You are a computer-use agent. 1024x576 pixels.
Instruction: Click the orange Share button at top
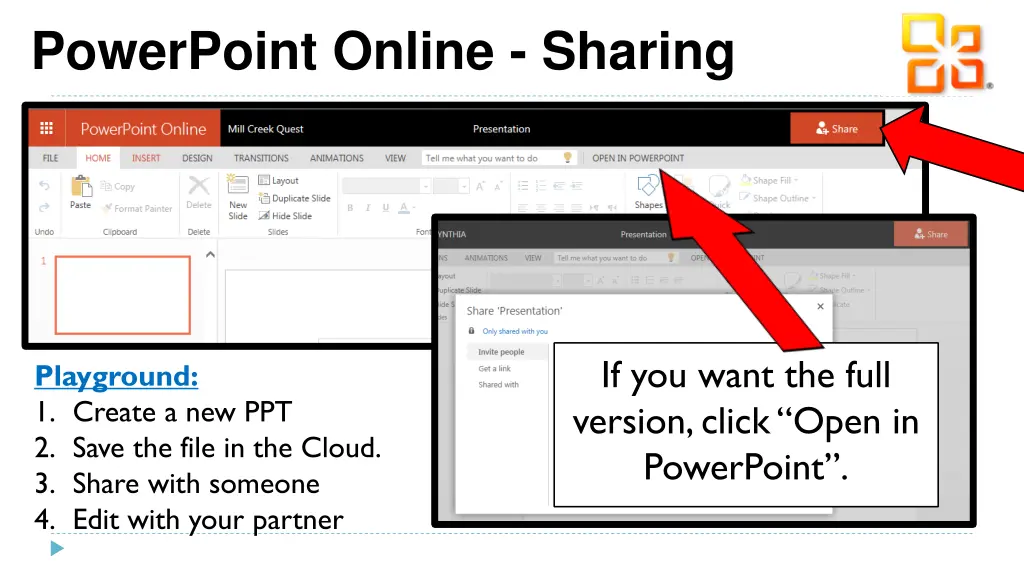coord(836,129)
